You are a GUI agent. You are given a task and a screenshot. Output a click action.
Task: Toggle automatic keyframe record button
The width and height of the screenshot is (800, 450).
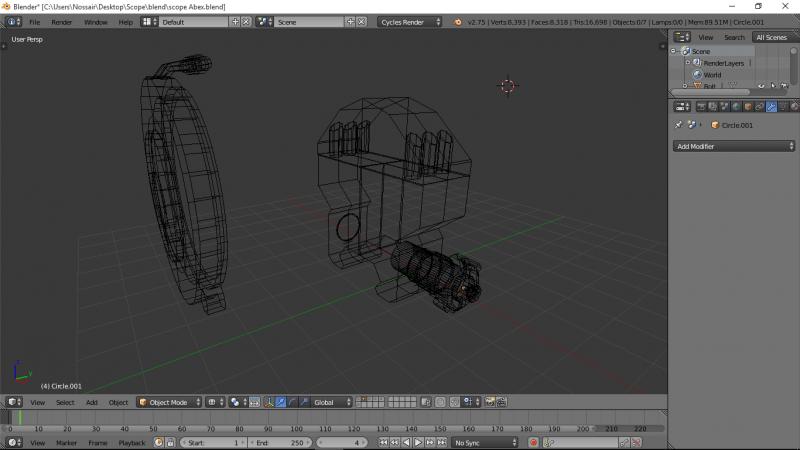tap(533, 442)
